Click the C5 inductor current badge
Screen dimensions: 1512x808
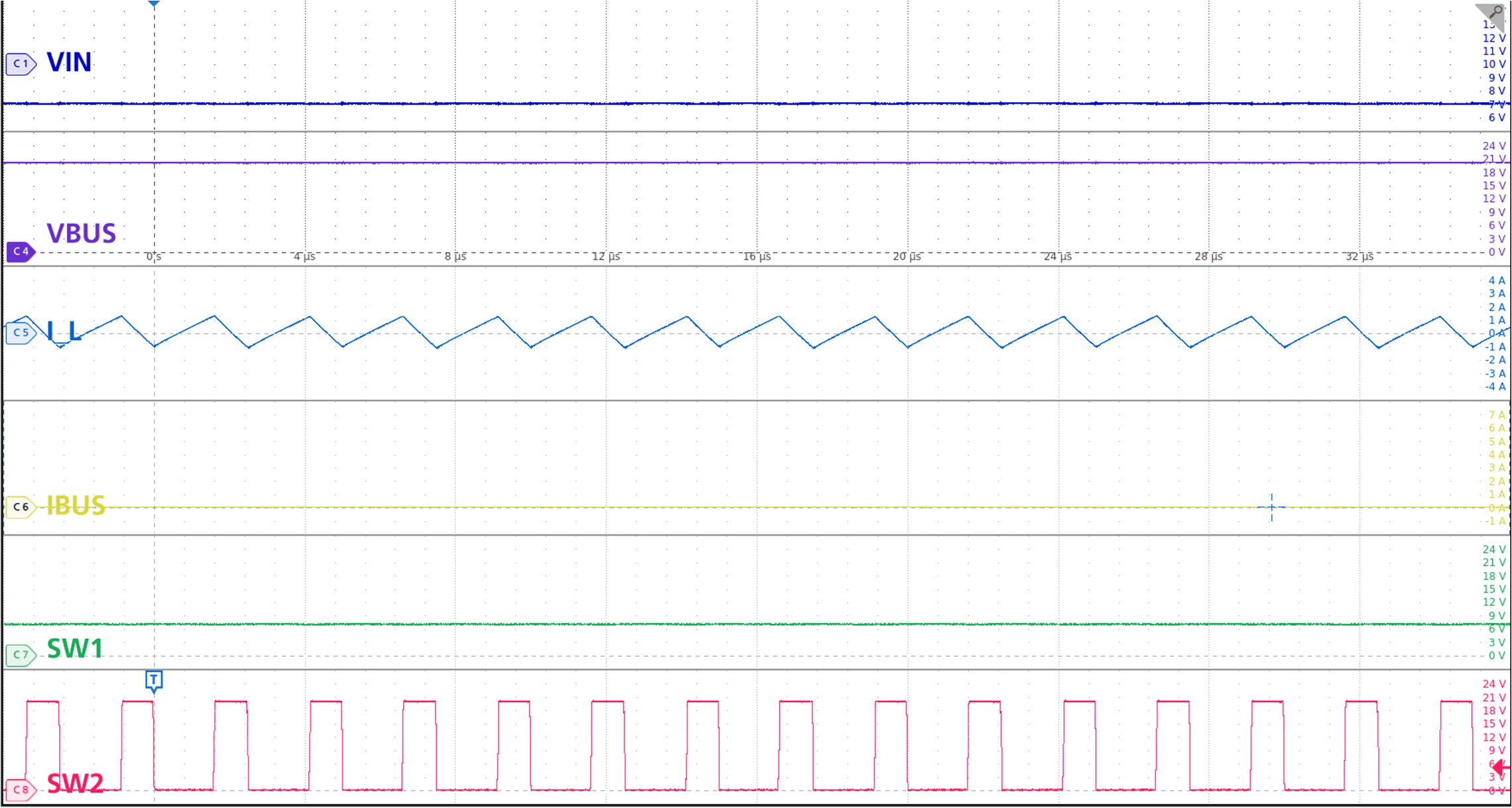coord(20,333)
